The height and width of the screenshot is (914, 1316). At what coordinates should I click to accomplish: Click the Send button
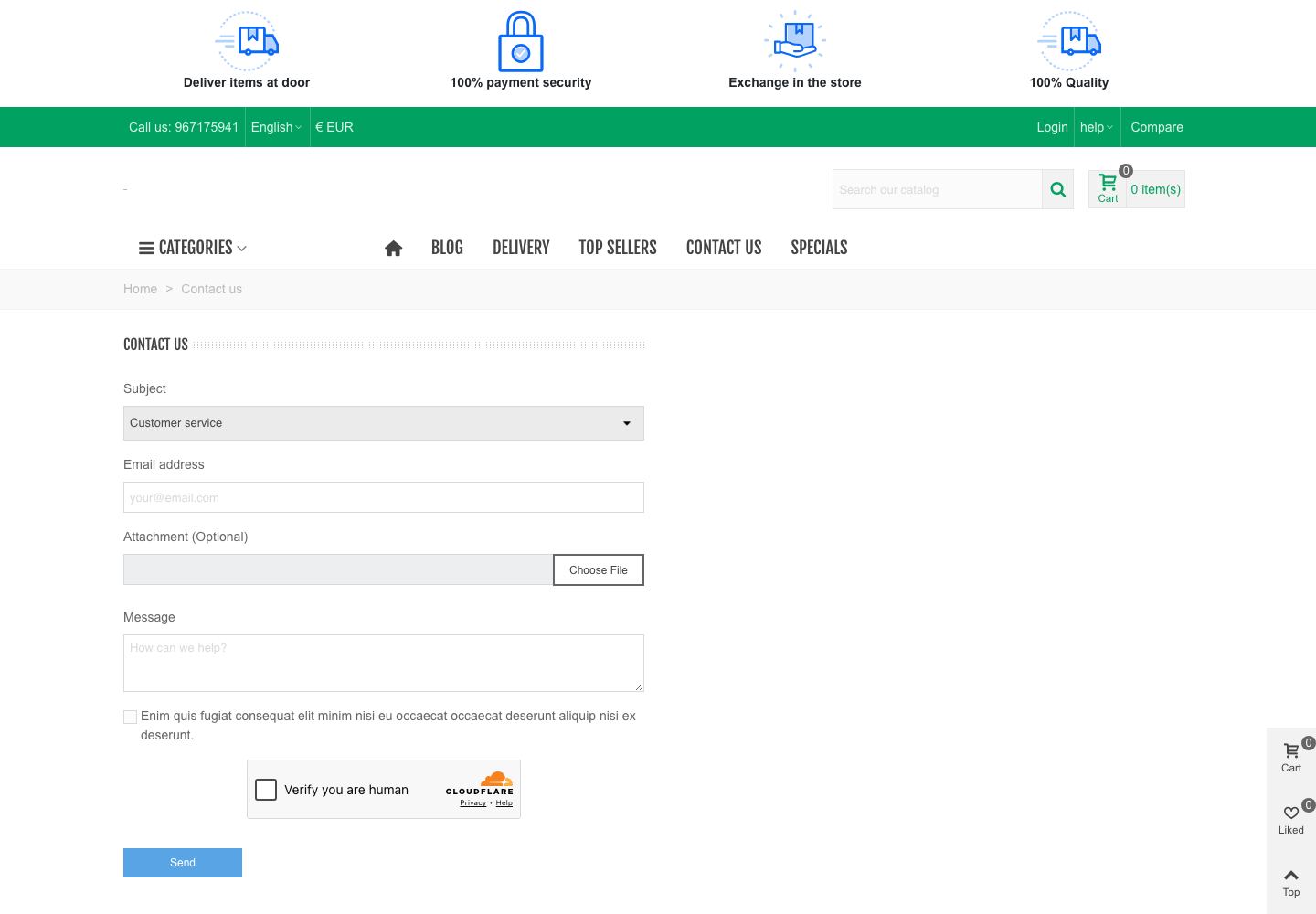click(x=183, y=863)
